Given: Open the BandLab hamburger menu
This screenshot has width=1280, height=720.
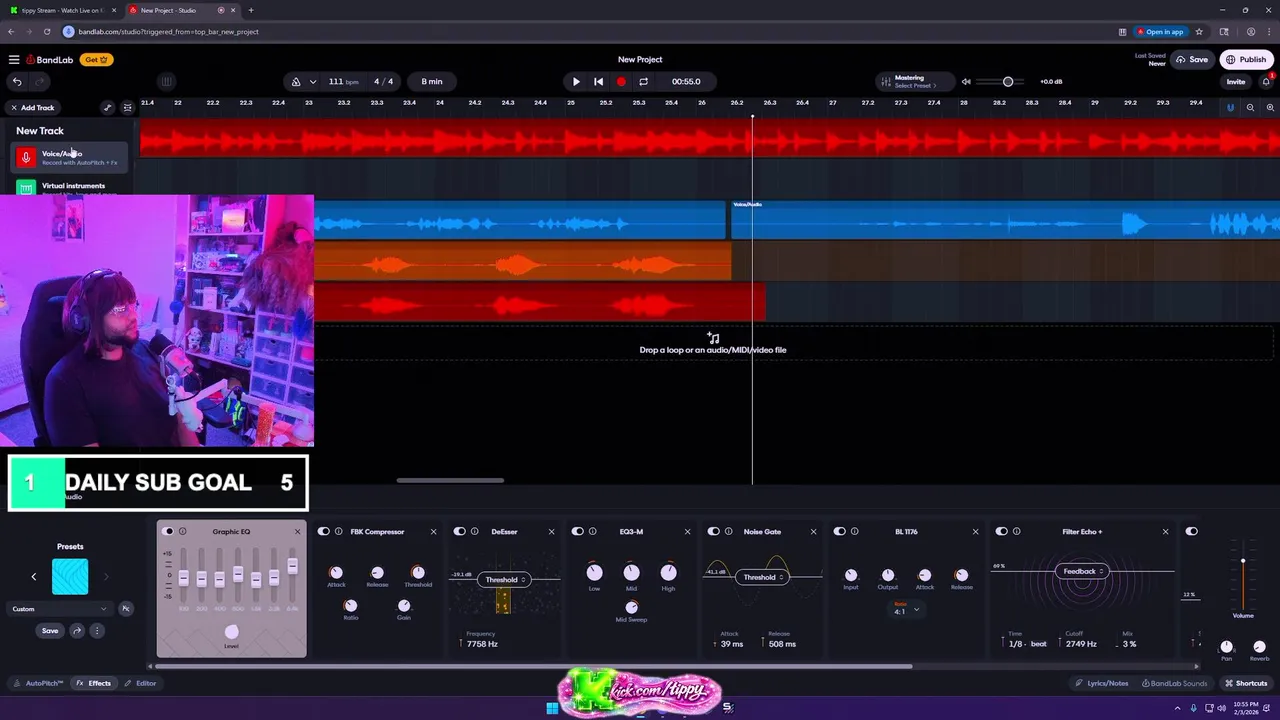Looking at the screenshot, I should point(14,59).
